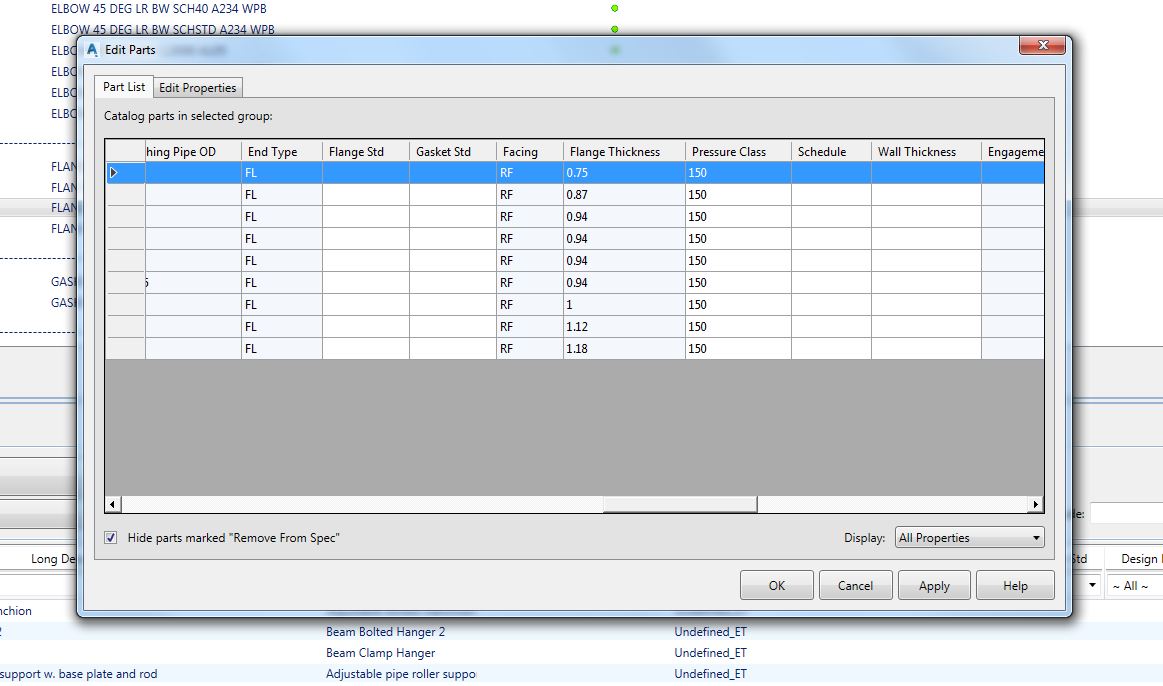The height and width of the screenshot is (686, 1163).
Task: Select "ELBOW 45 DEG LR BW SCH40 A234 WPB" row
Action: pos(159,9)
